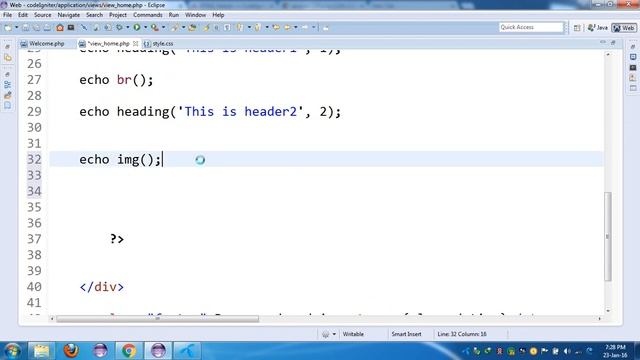
Task: Click the echo br(); line of code
Action: click(x=116, y=80)
